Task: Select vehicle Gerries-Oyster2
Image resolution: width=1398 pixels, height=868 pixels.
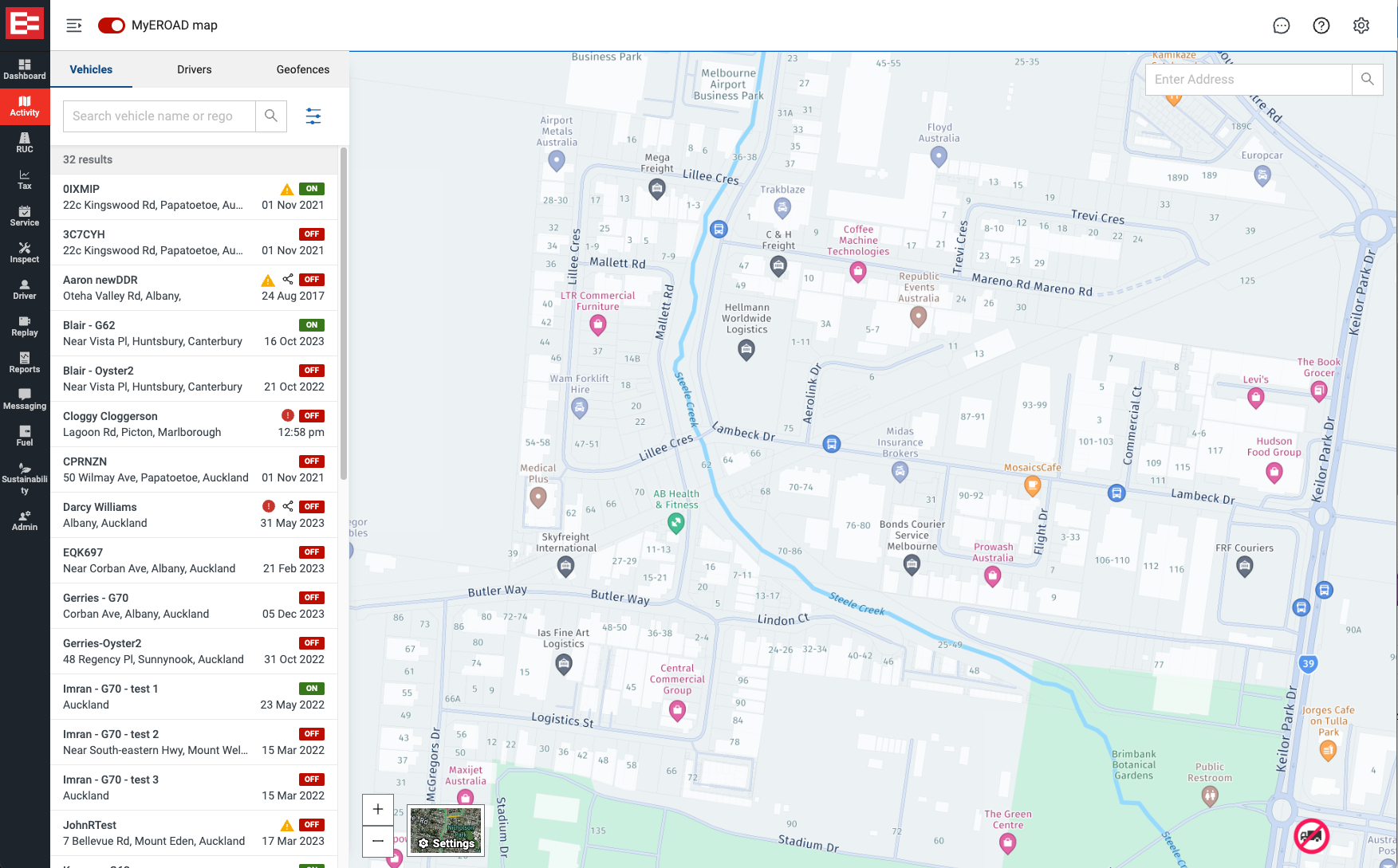Action: tap(194, 651)
